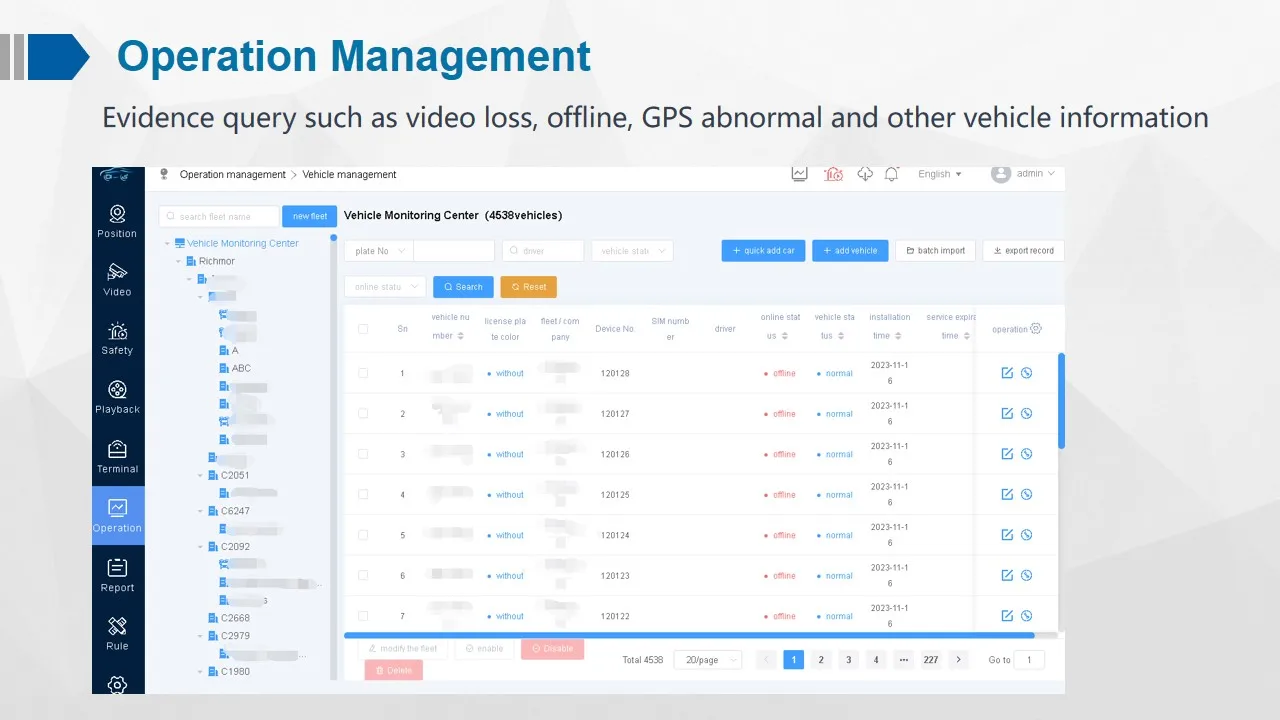1280x720 pixels.
Task: Open the settings gear in the sidebar
Action: [x=117, y=685]
